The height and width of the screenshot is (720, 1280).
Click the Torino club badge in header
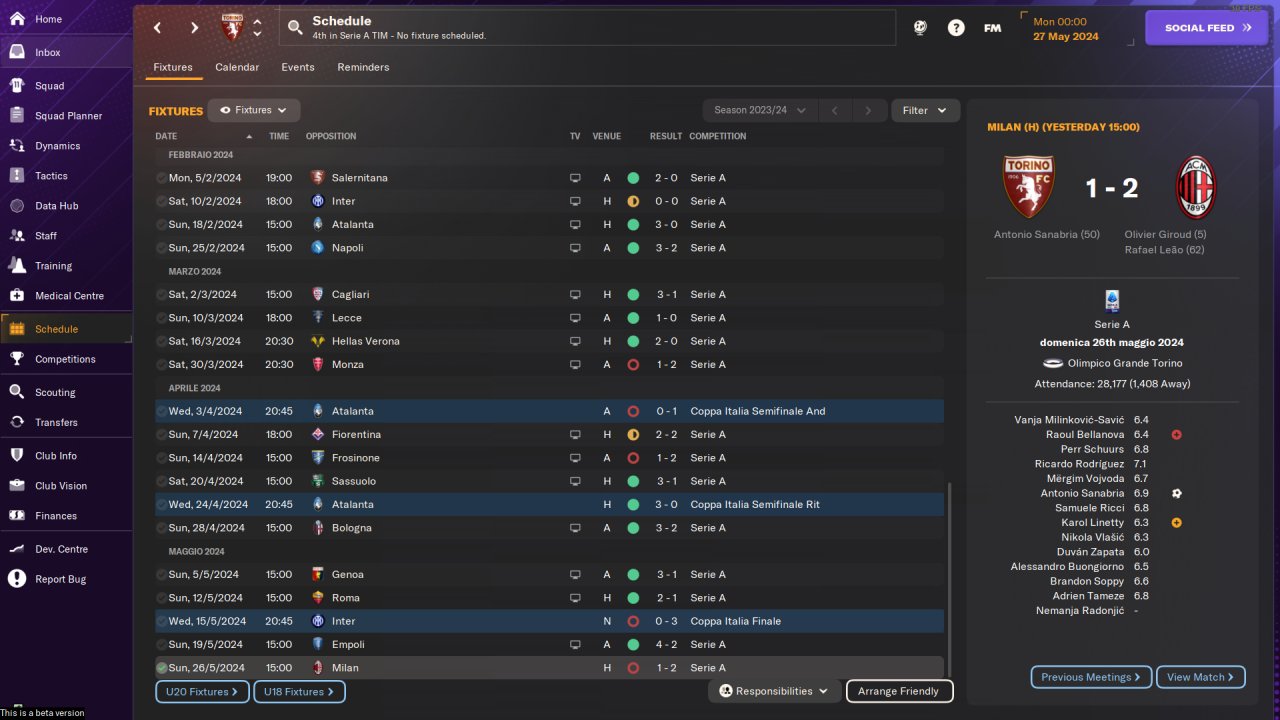pyautogui.click(x=232, y=27)
